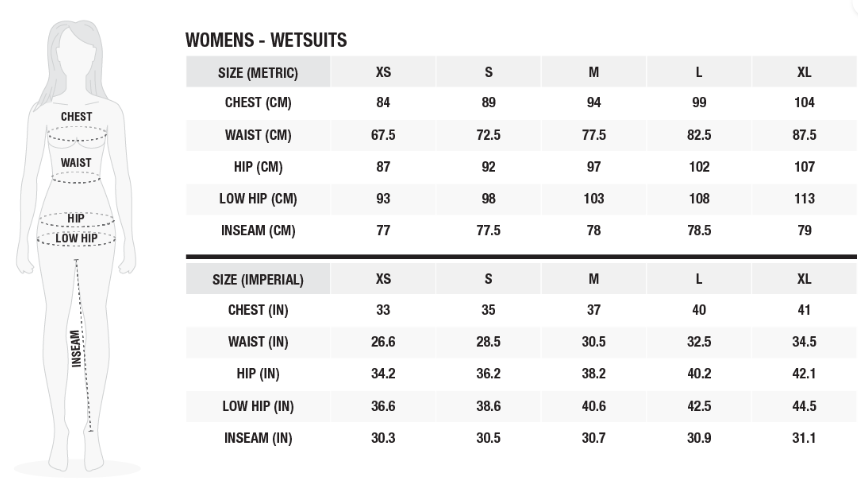The height and width of the screenshot is (490, 858).
Task: Click the CHEST (CM) row label
Action: tap(258, 103)
